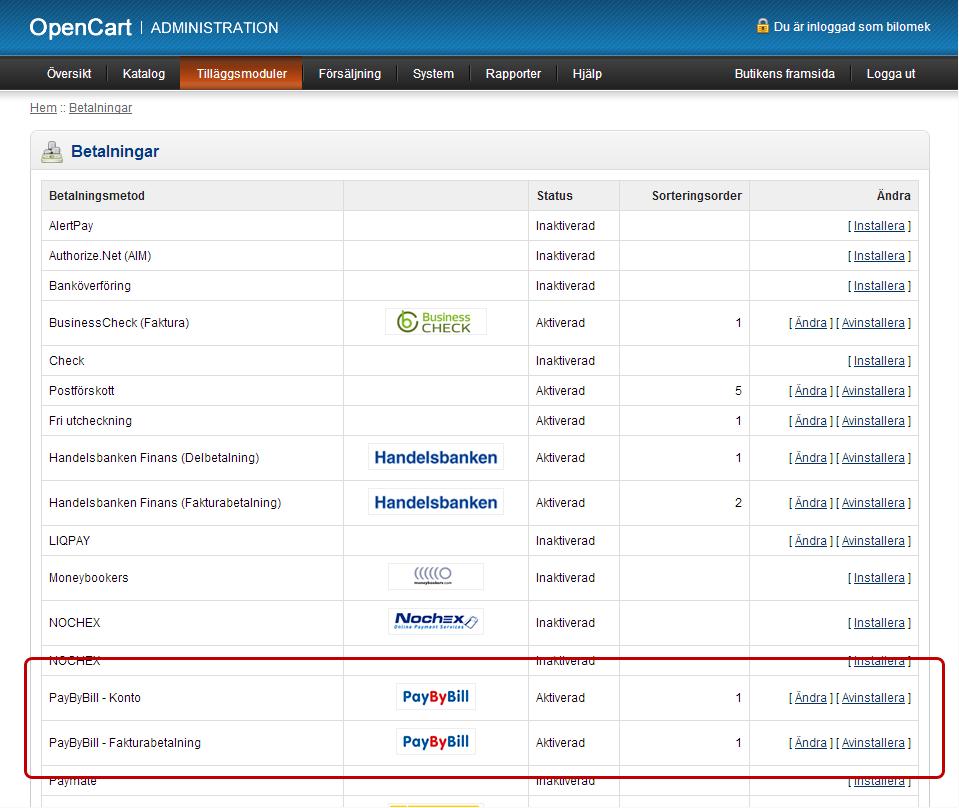Edit PayByBill - Konto
Viewport: 959px width, 808px height.
810,697
